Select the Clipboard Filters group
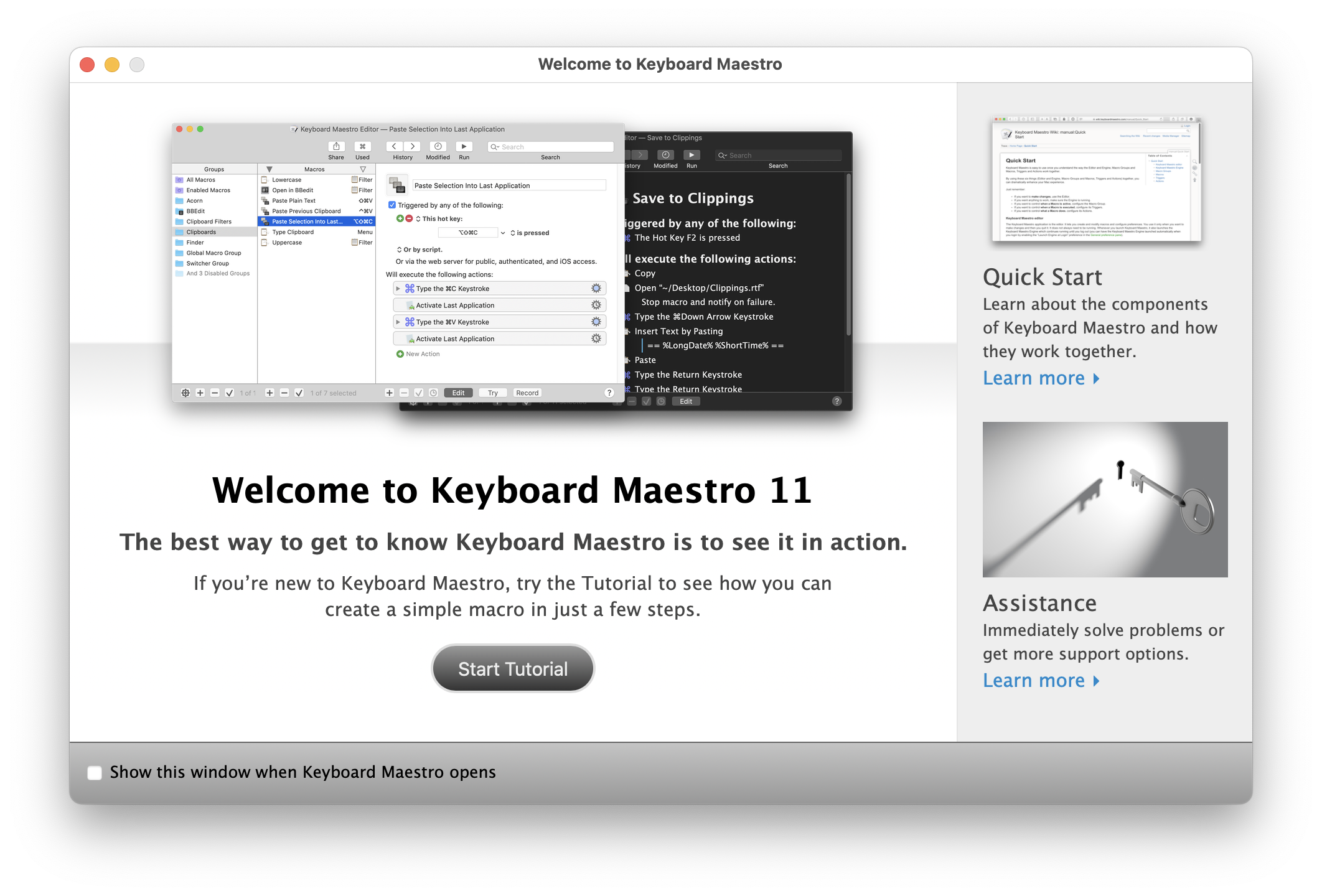 [x=209, y=222]
